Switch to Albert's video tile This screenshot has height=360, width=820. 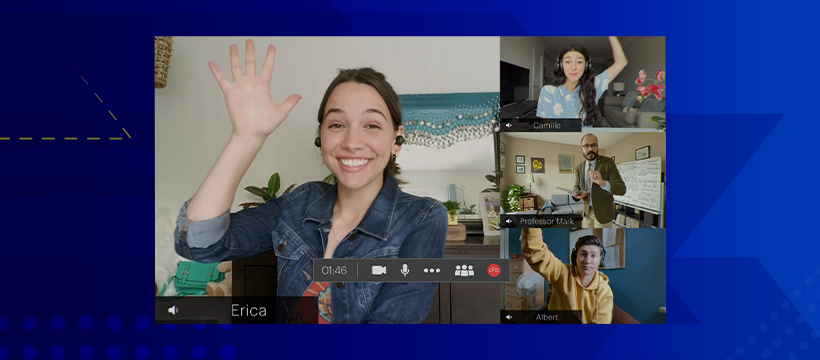coord(583,276)
